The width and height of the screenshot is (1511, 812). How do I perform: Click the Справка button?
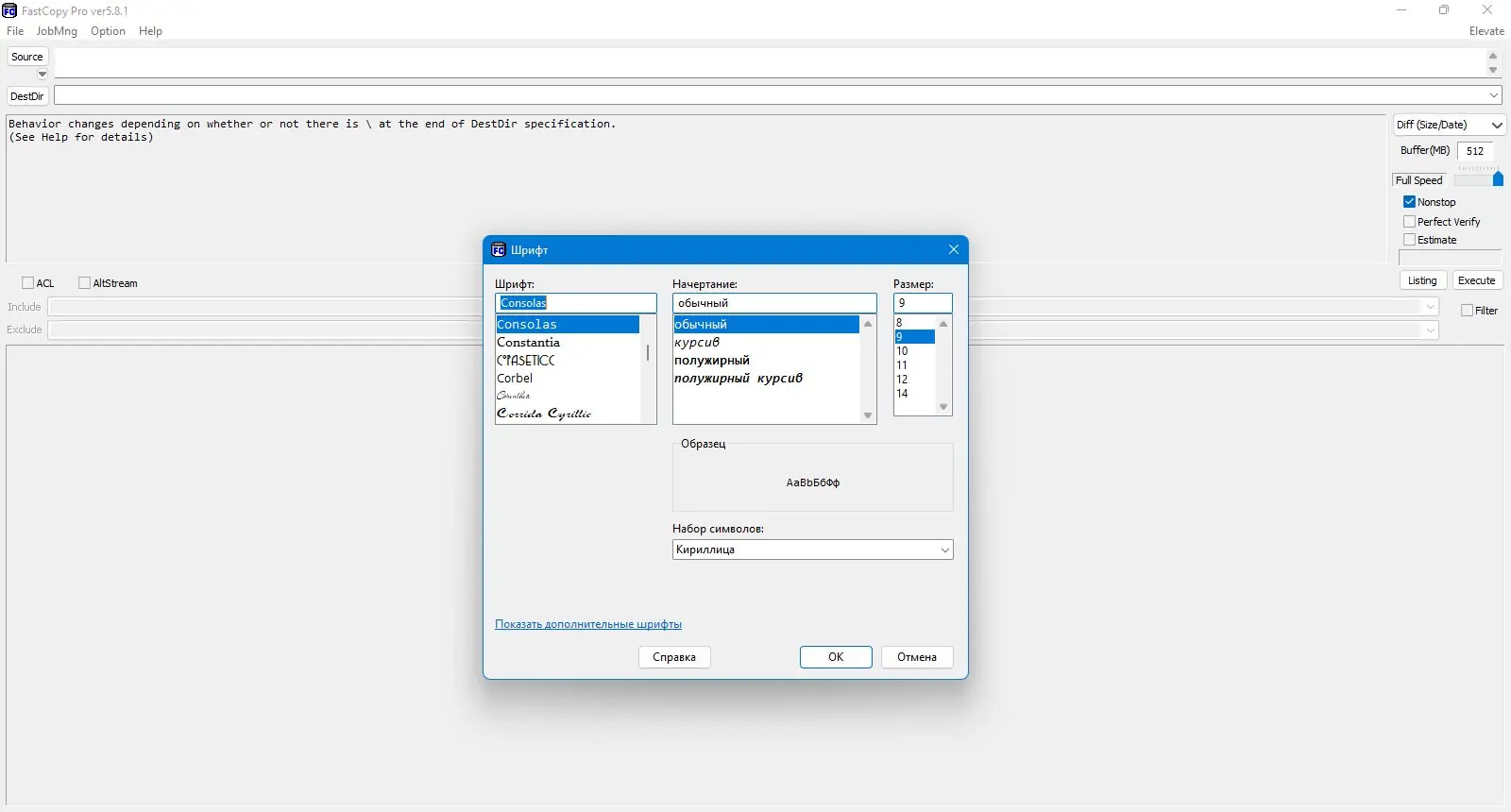coord(674,657)
